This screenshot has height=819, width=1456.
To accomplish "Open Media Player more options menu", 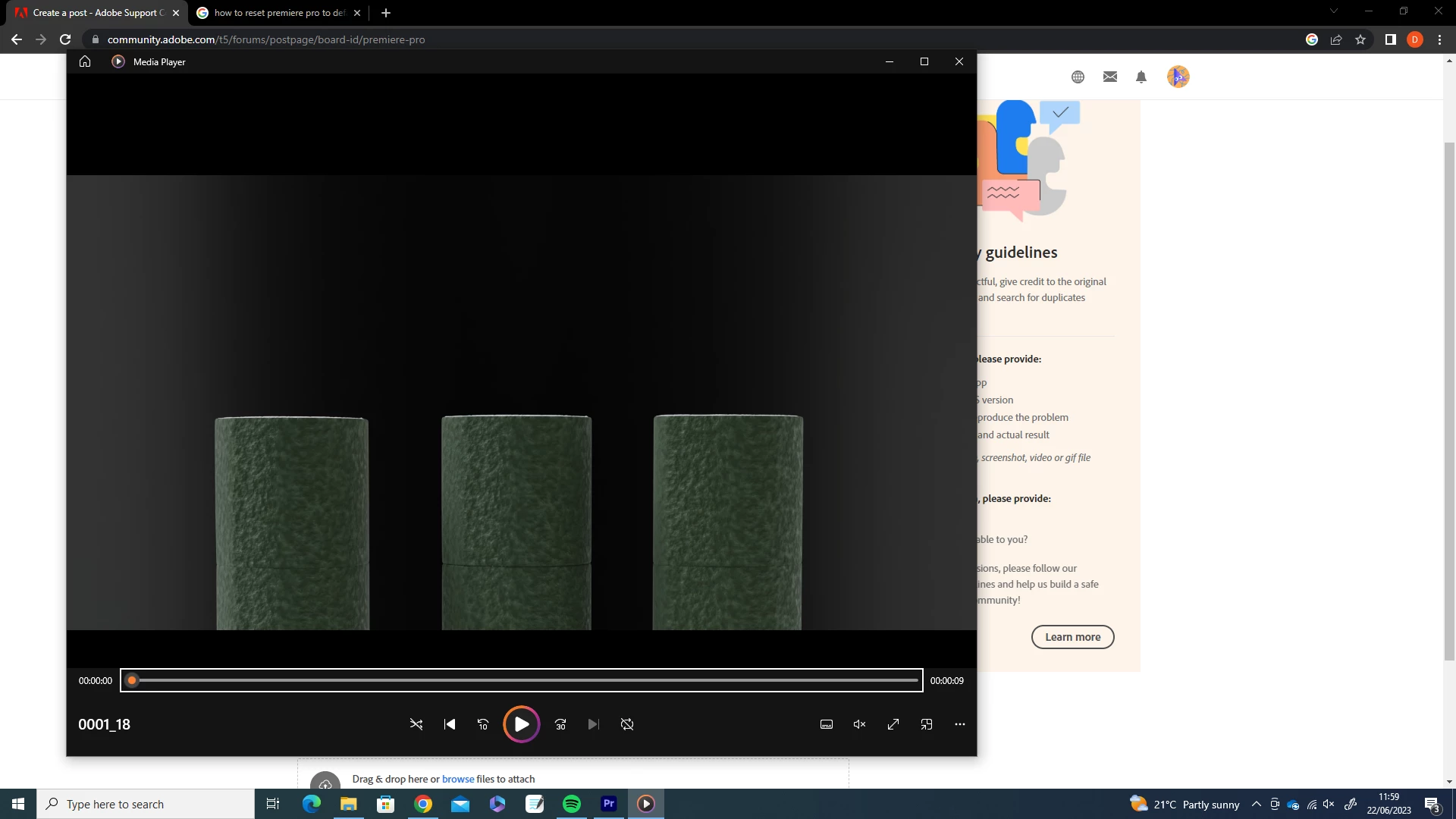I will (x=960, y=724).
